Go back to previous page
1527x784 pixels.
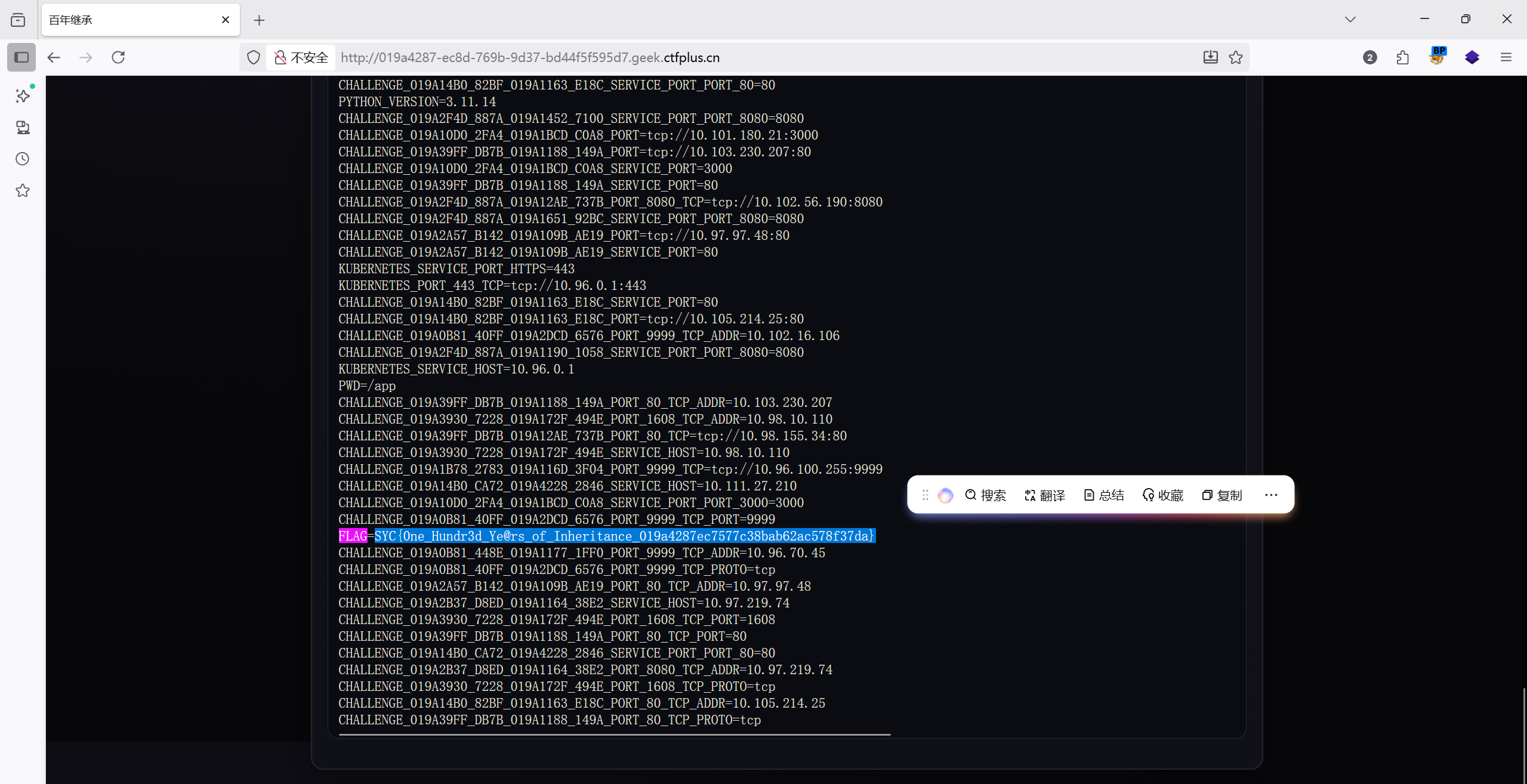tap(54, 57)
